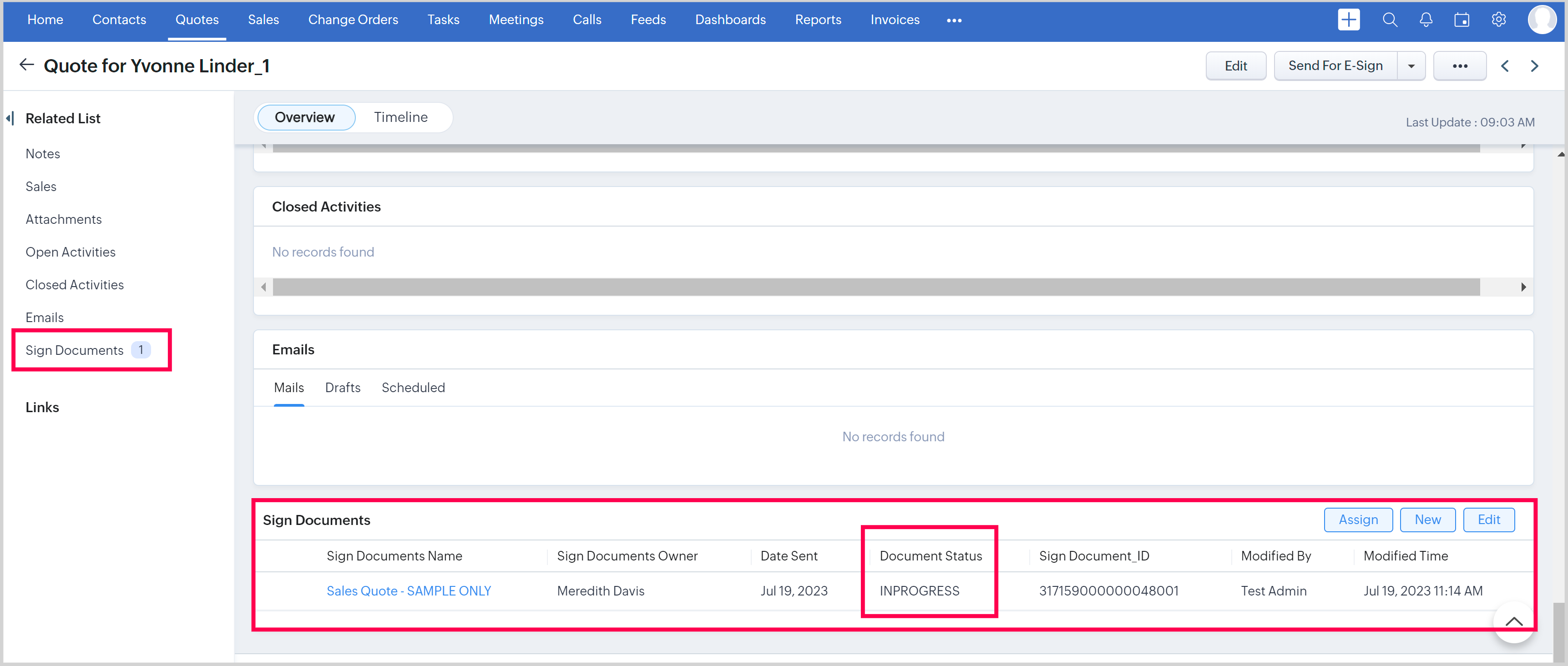The image size is (1568, 666).
Task: Switch to Drafts tab under Emails
Action: pos(342,388)
